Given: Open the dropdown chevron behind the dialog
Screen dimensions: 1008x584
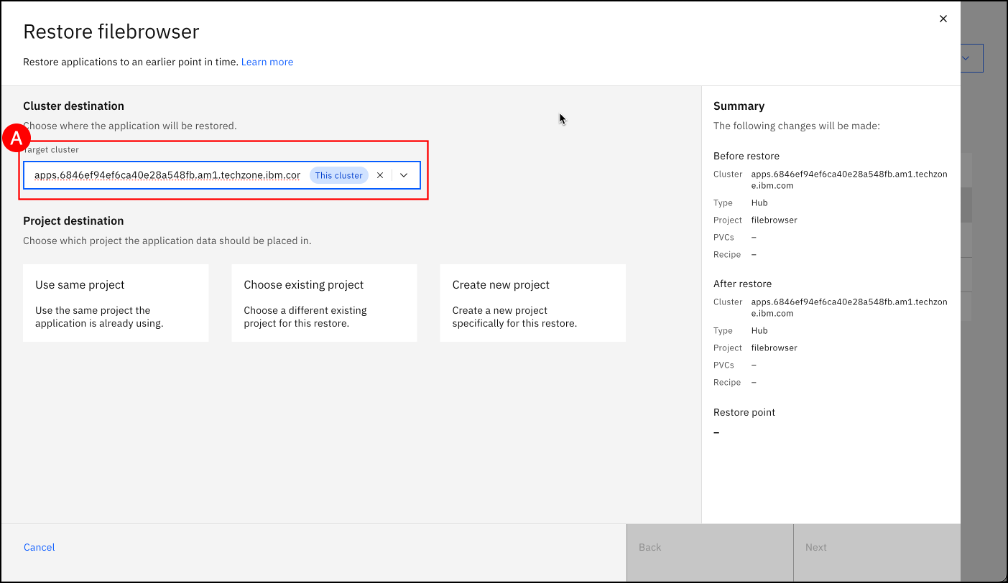Looking at the screenshot, I should [966, 59].
